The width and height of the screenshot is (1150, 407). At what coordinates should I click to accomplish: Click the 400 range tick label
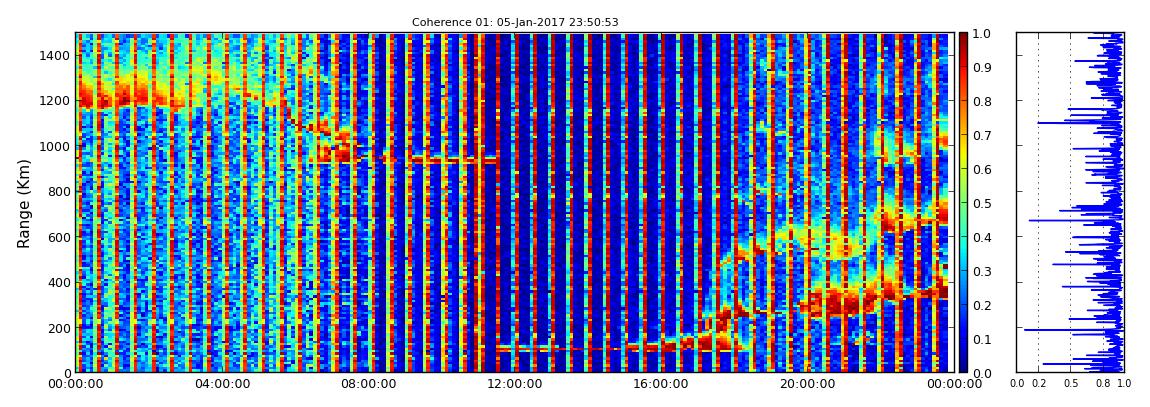click(x=59, y=282)
